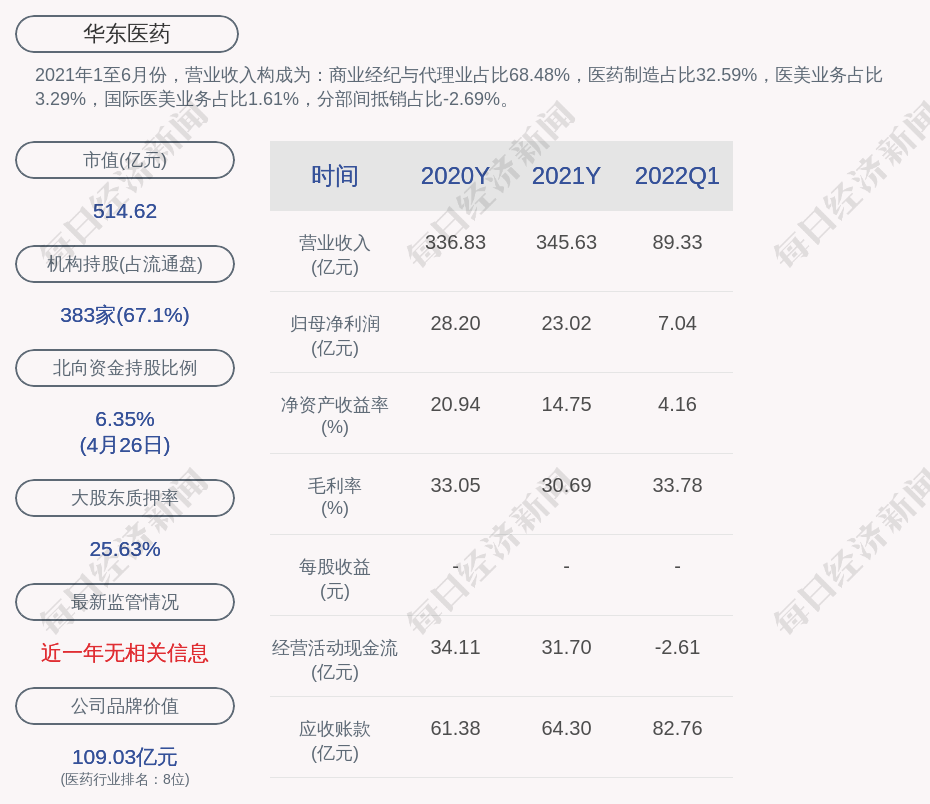Click the 机构持股(占流通盘) label pill
Screen dimensions: 930x804
click(125, 264)
